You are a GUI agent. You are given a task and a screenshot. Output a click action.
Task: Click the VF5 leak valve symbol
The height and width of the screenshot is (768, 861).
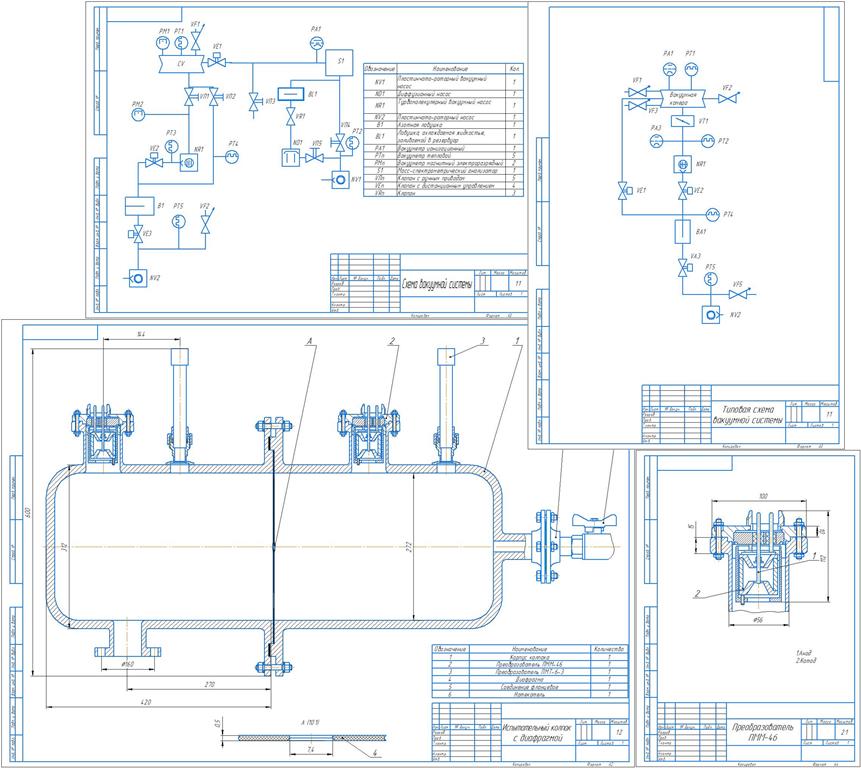739,294
